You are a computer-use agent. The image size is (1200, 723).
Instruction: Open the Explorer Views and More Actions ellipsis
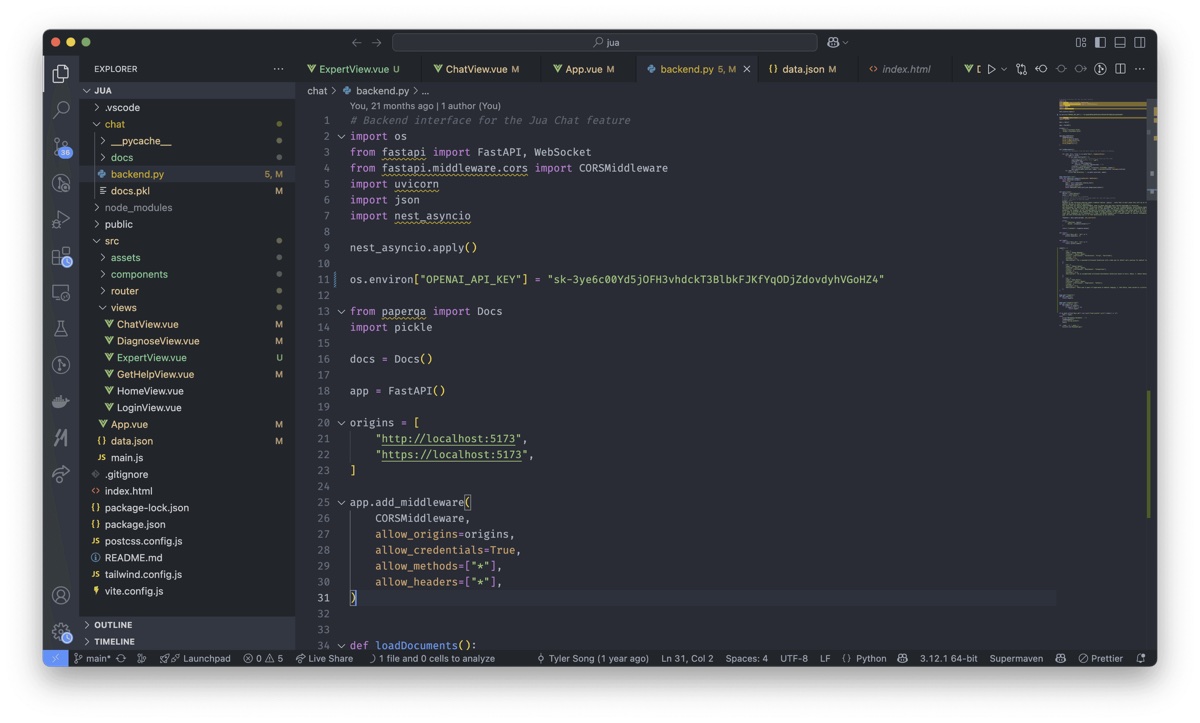point(279,69)
